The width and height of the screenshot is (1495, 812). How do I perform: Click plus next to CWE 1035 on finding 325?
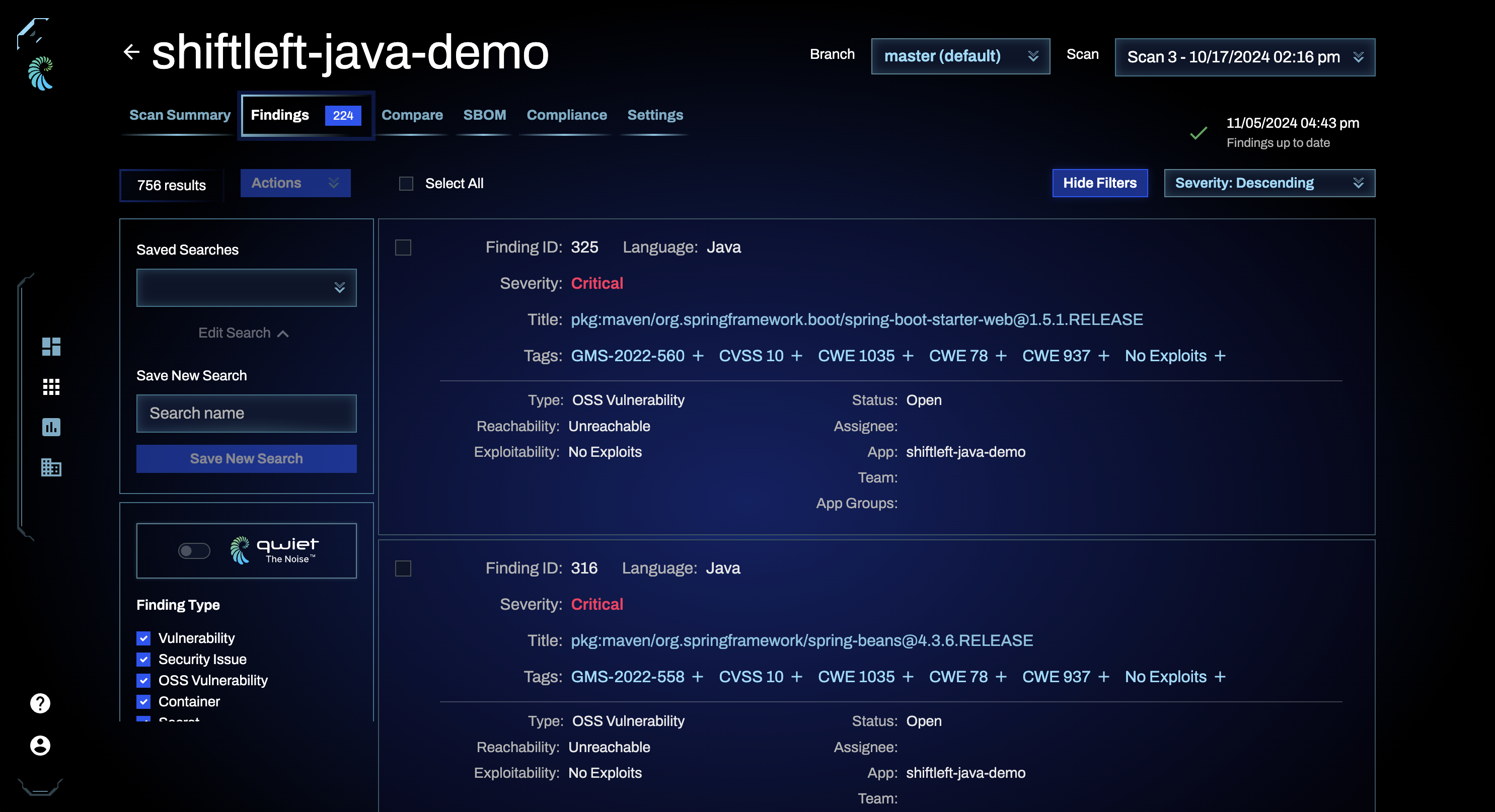(908, 356)
